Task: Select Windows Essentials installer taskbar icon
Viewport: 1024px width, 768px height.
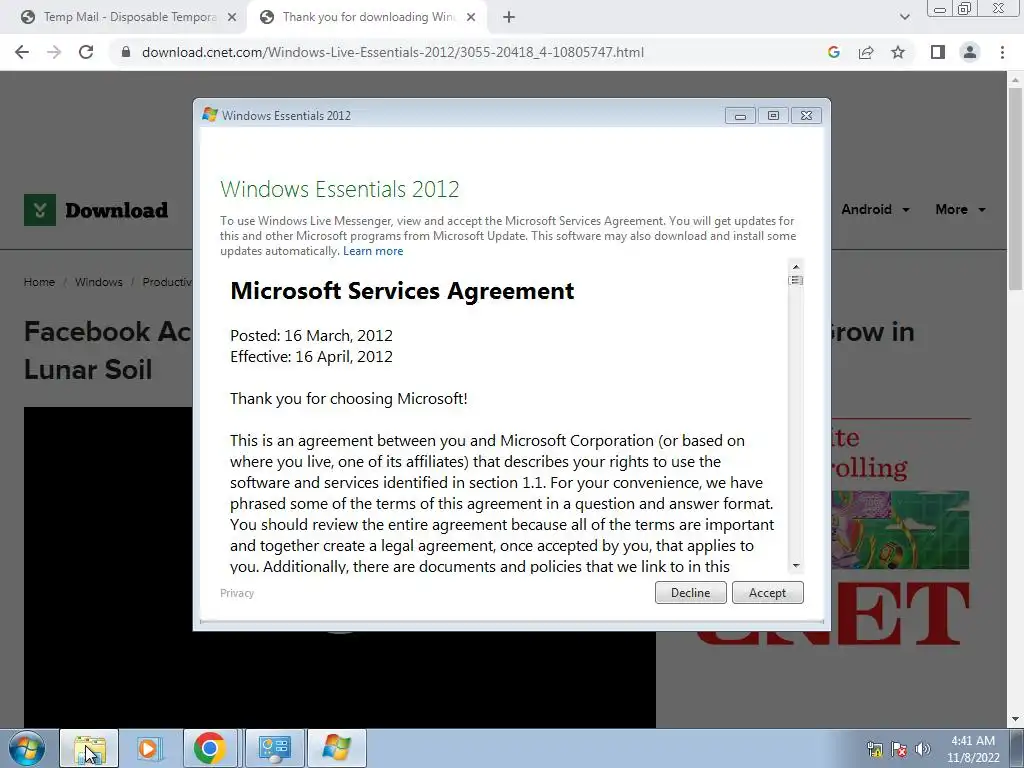Action: click(x=336, y=748)
